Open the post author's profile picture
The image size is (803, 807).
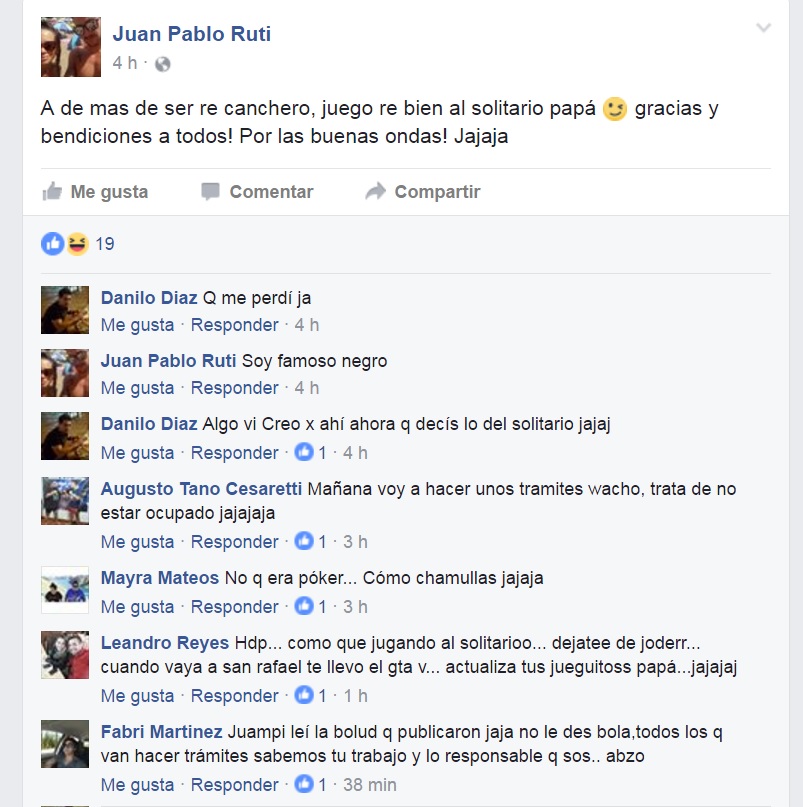click(71, 47)
